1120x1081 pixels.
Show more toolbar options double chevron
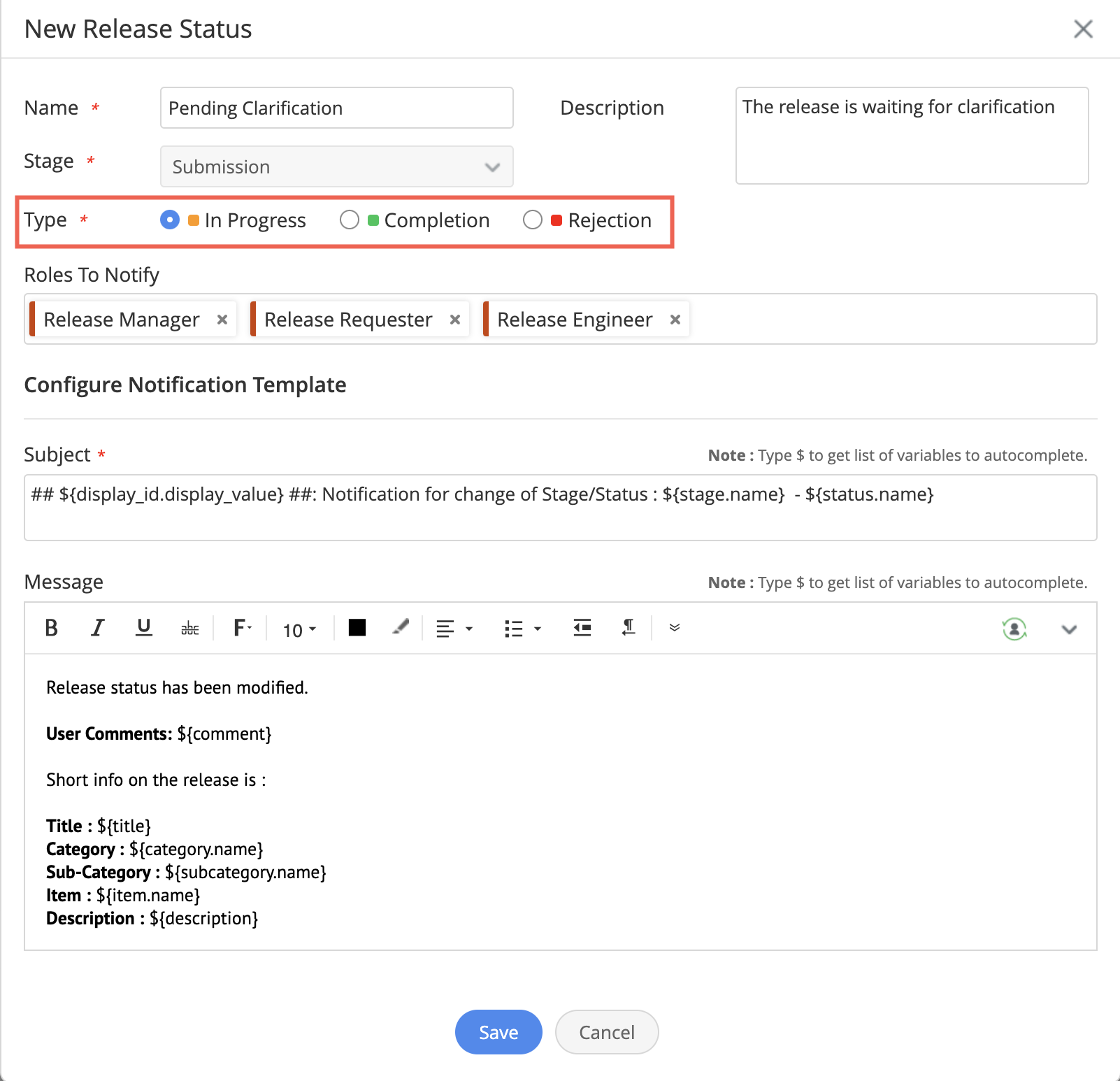pyautogui.click(x=675, y=628)
